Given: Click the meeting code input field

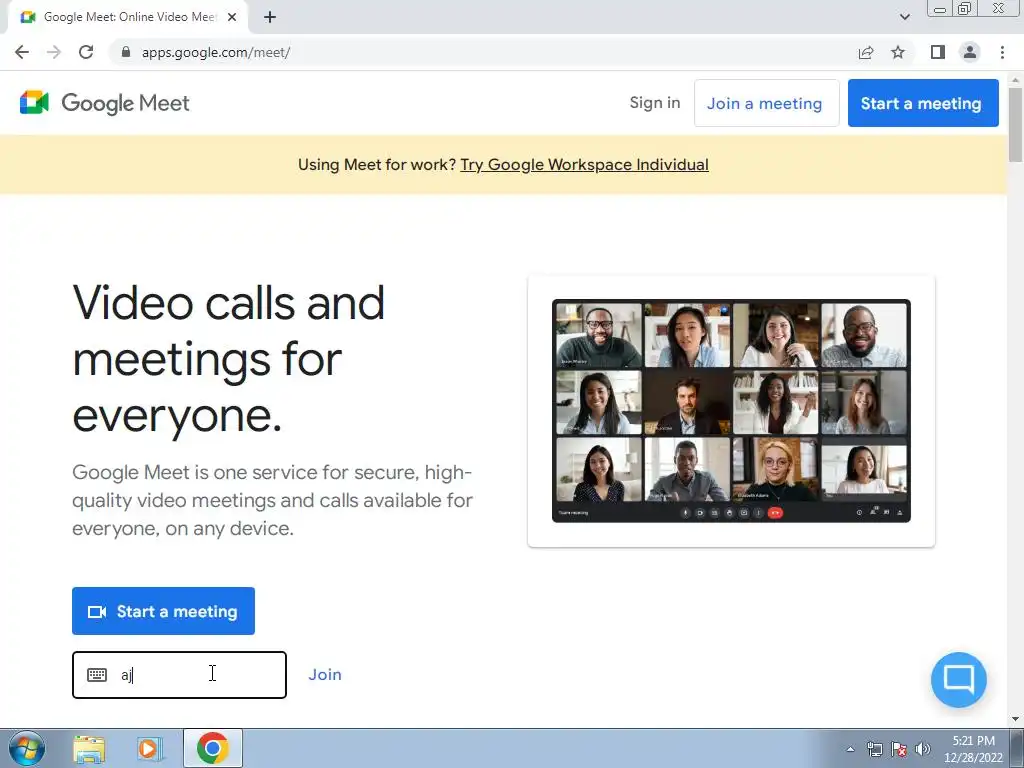Looking at the screenshot, I should click(x=179, y=675).
